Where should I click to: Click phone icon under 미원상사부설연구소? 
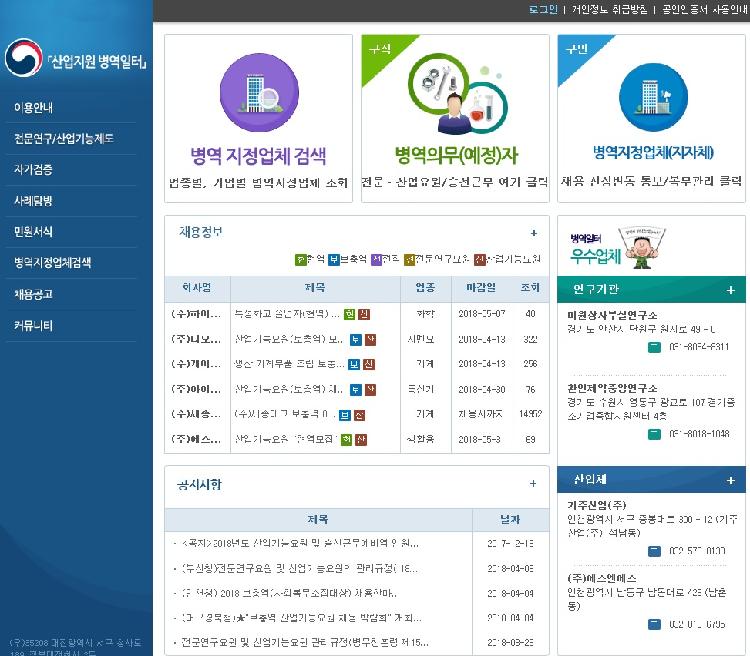pyautogui.click(x=653, y=347)
